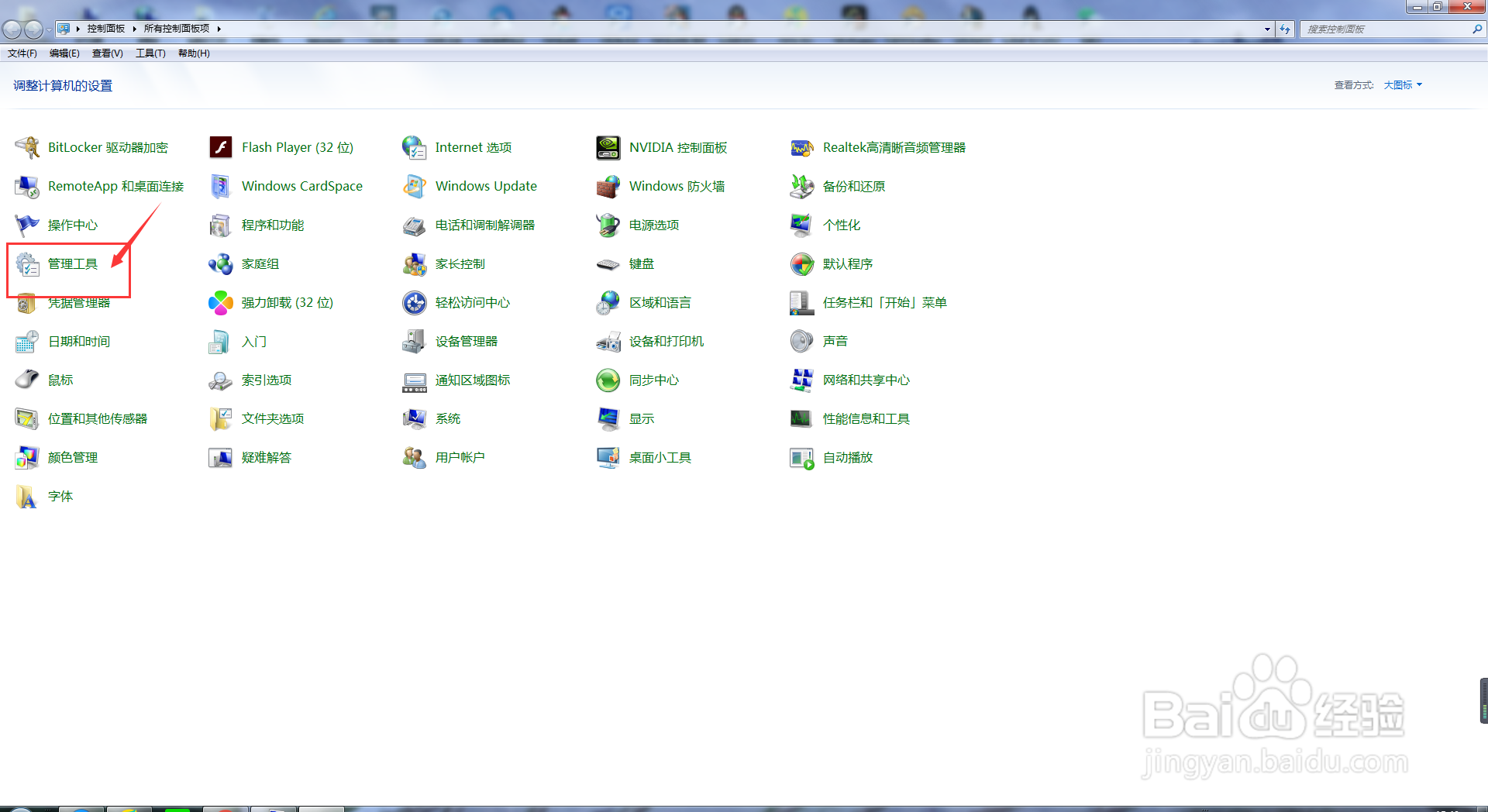Open 索引选项 link

[267, 380]
